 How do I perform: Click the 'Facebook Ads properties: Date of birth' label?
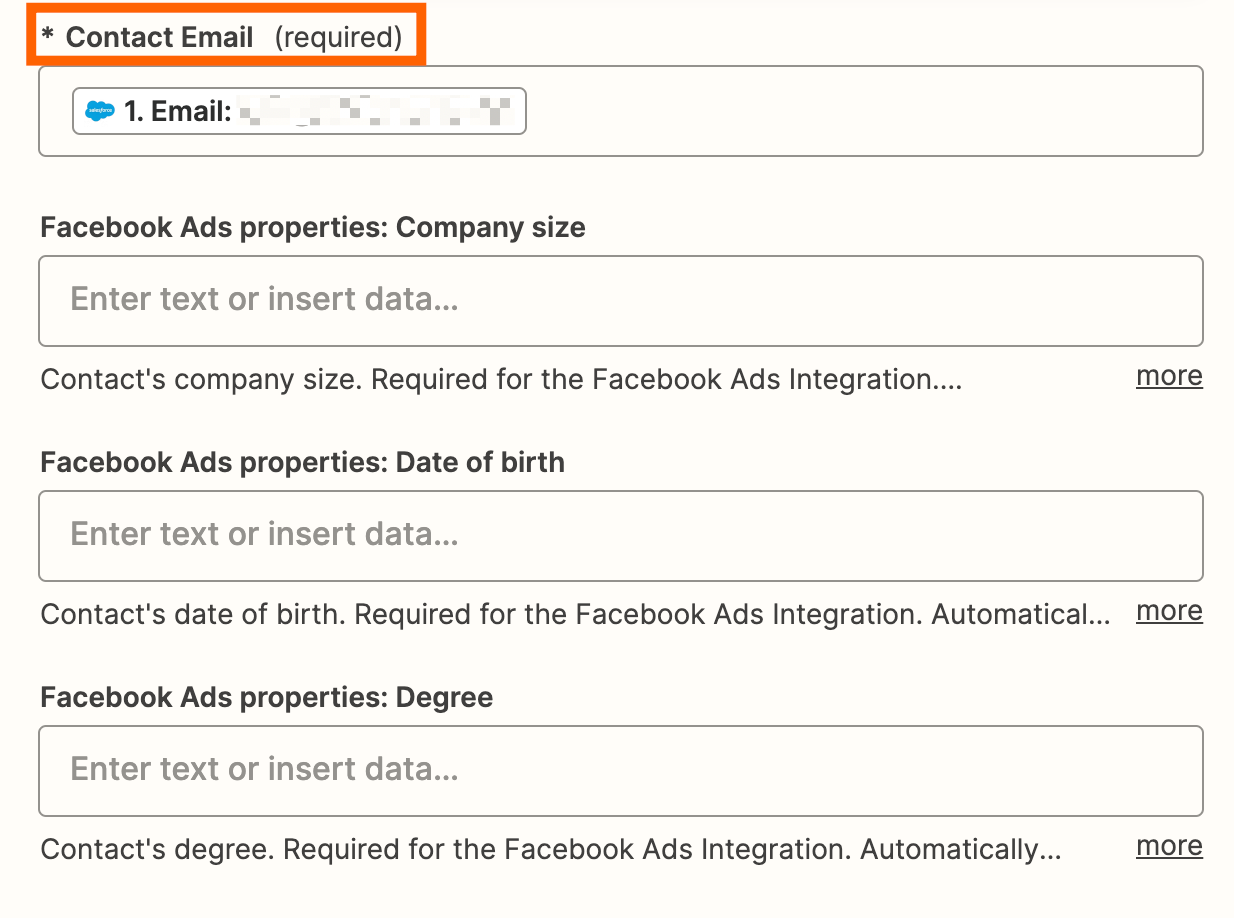[x=302, y=462]
